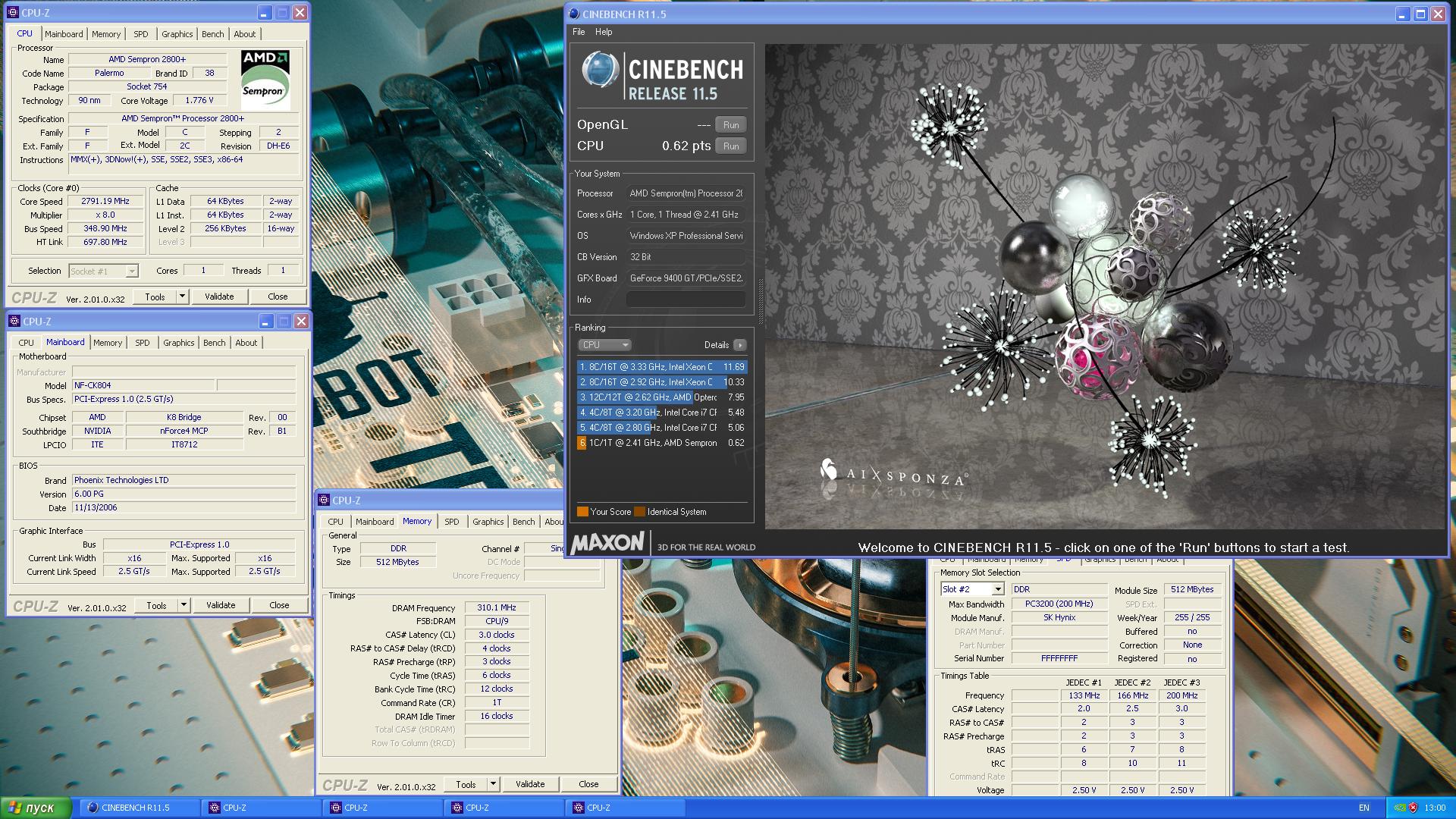Click the Memory CPU-Z window title icon
Viewport: 1456px width, 819px height.
pyautogui.click(x=325, y=500)
